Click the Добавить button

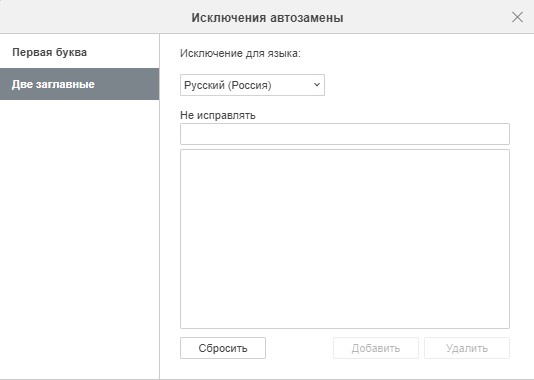click(376, 348)
